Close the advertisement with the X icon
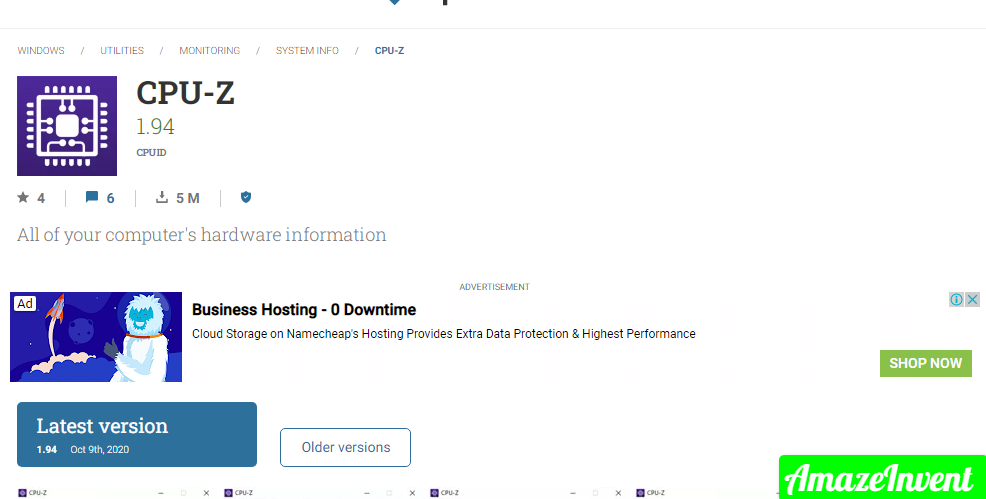Image resolution: width=986 pixels, height=499 pixels. tap(972, 299)
